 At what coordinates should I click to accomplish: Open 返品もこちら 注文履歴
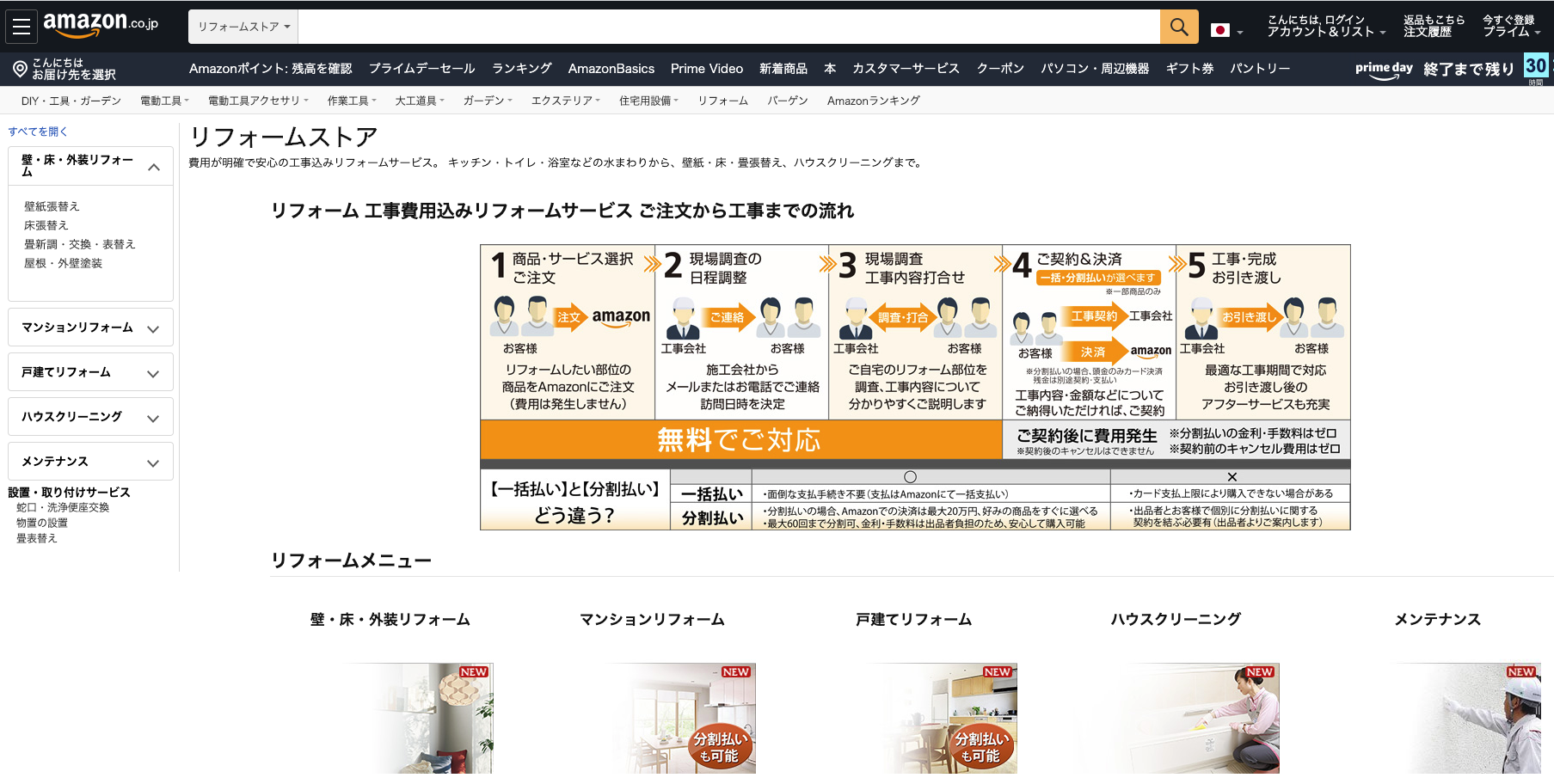[1434, 26]
